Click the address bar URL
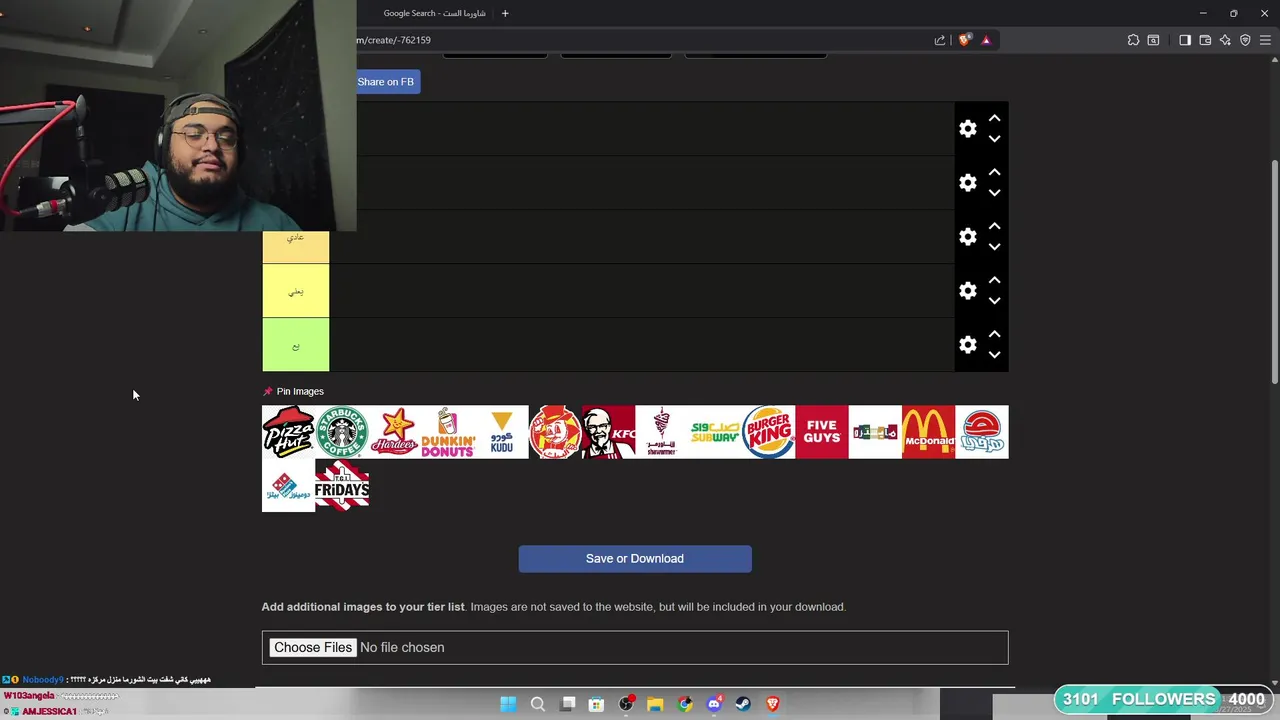Viewport: 1280px width, 720px height. point(394,40)
